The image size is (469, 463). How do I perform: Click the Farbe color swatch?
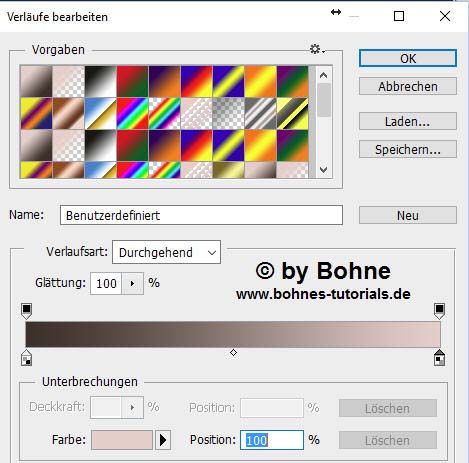122,440
